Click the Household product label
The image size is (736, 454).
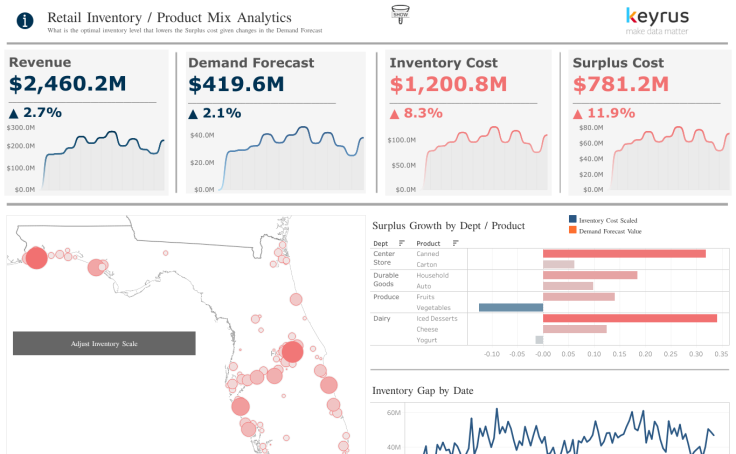[432, 275]
